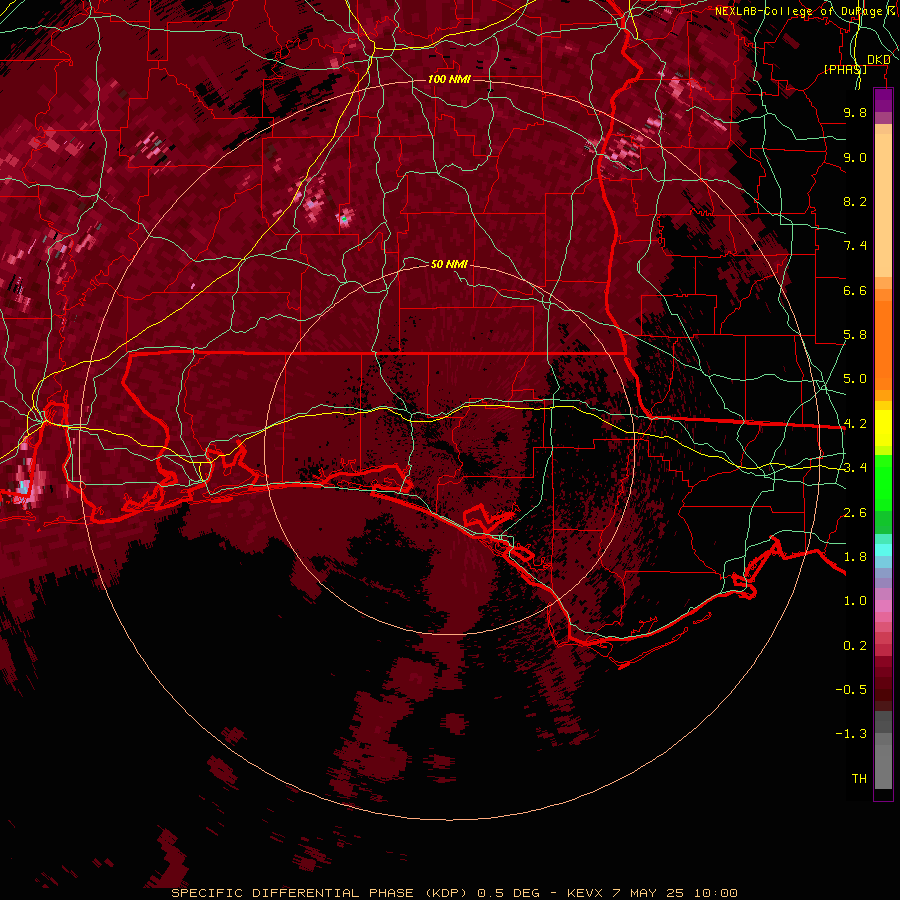900x900 pixels.
Task: Click the "0.5 DEG" elevation text
Action: pos(509,893)
